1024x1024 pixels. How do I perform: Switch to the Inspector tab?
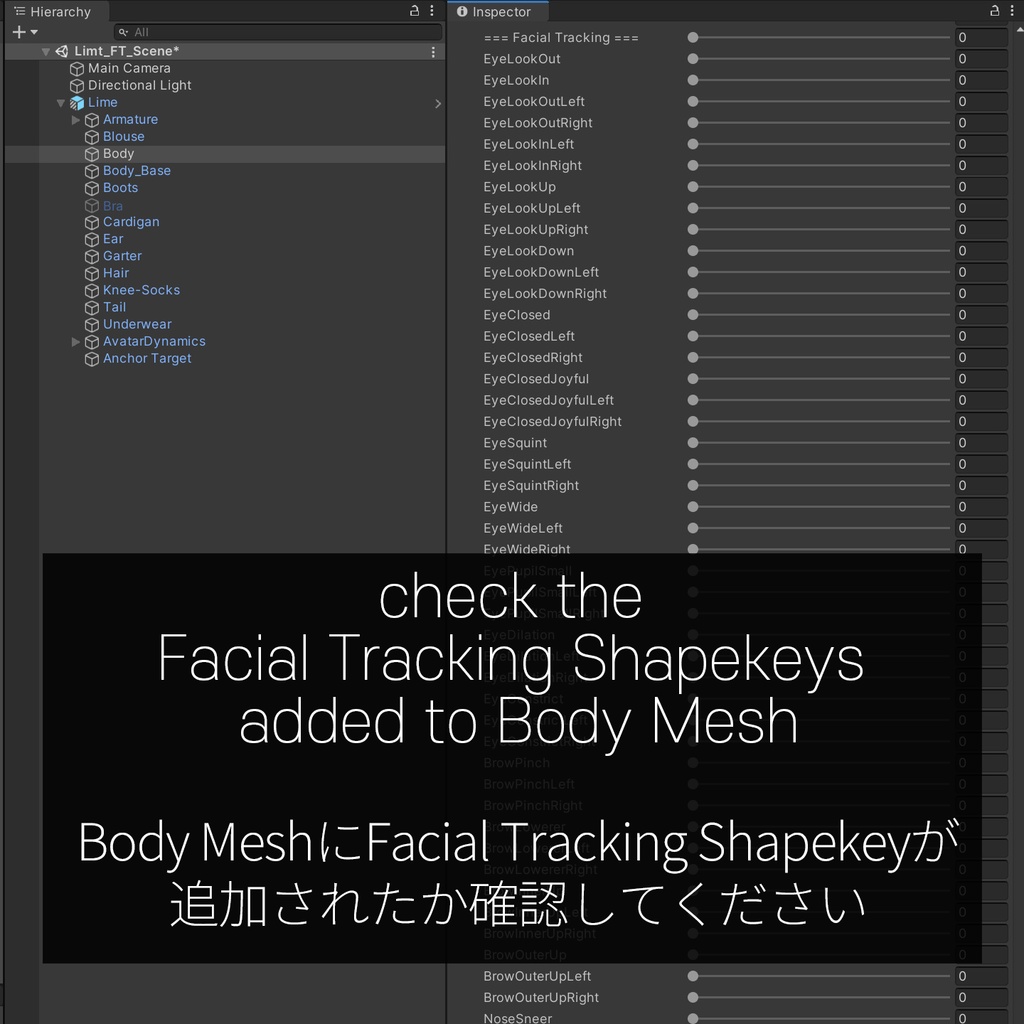[498, 11]
